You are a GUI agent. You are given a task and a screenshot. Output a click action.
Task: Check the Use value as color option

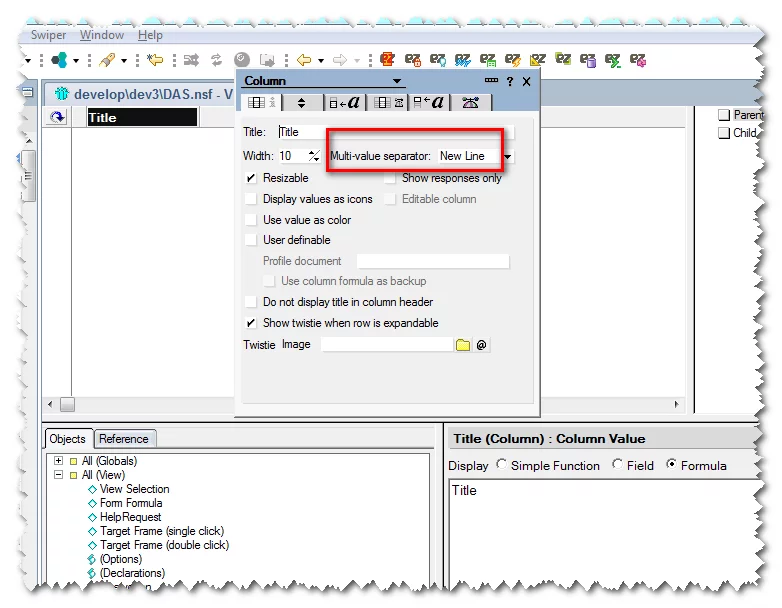tap(251, 220)
